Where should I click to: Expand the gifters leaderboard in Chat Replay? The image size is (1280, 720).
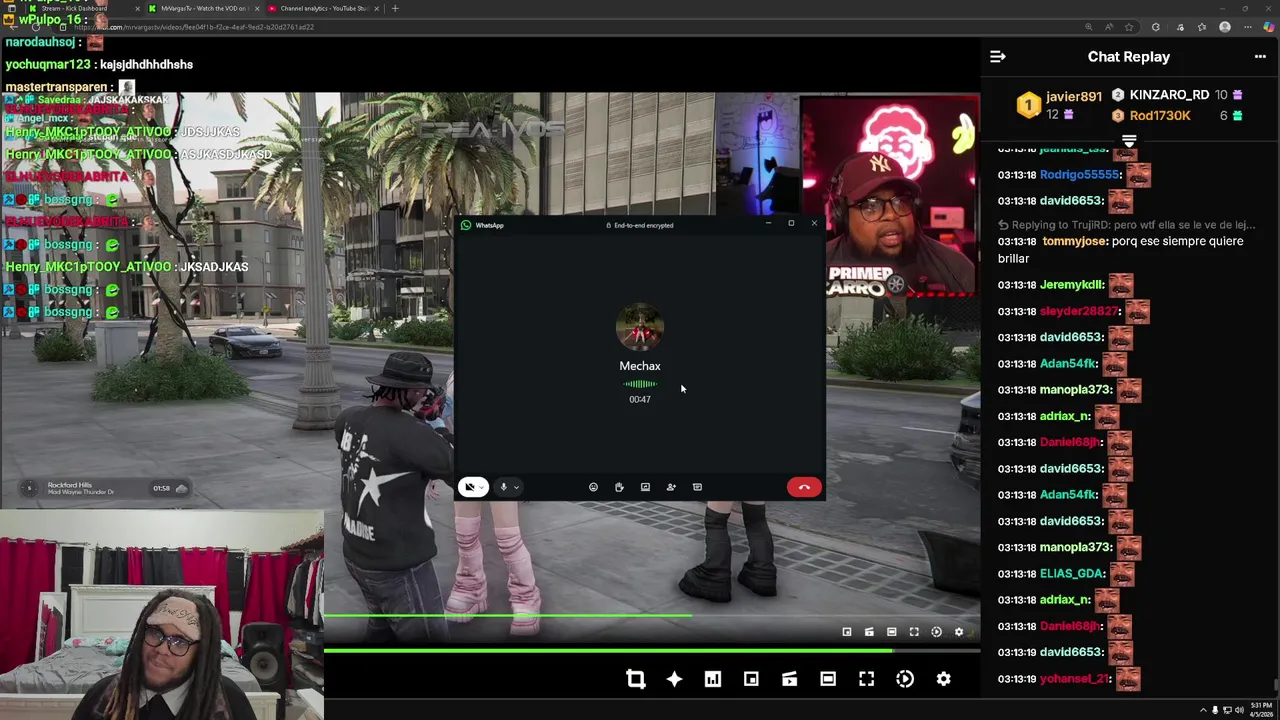coord(1129,141)
